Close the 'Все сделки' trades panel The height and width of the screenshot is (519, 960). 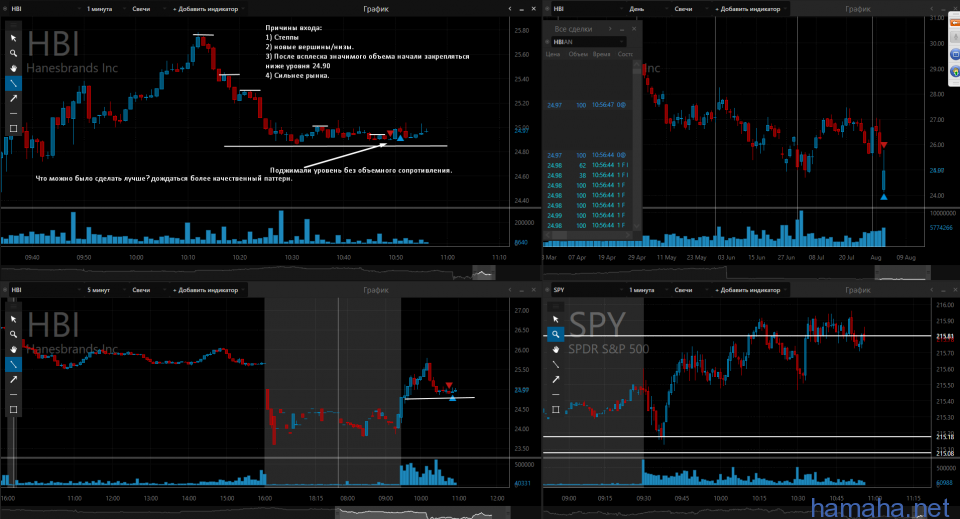pyautogui.click(x=634, y=29)
